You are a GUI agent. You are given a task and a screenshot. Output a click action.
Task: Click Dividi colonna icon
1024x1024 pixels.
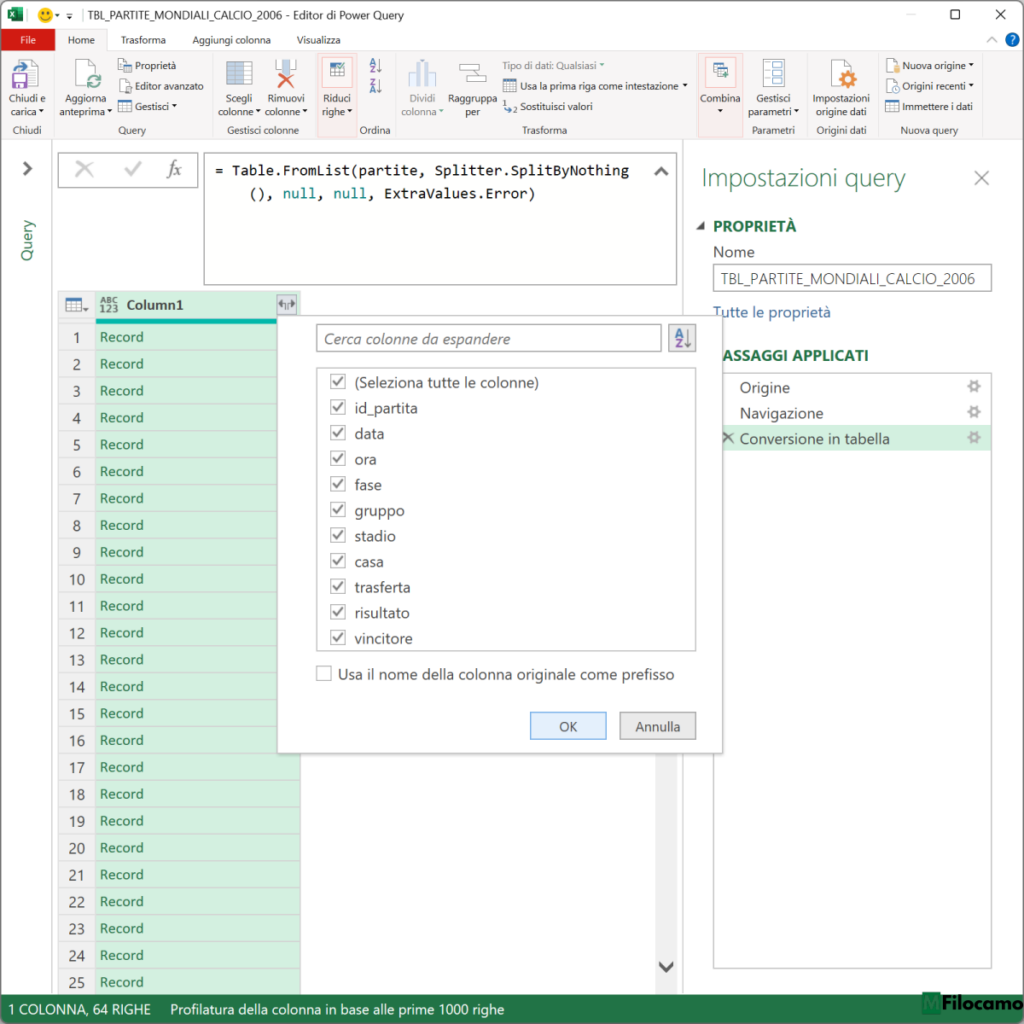422,73
